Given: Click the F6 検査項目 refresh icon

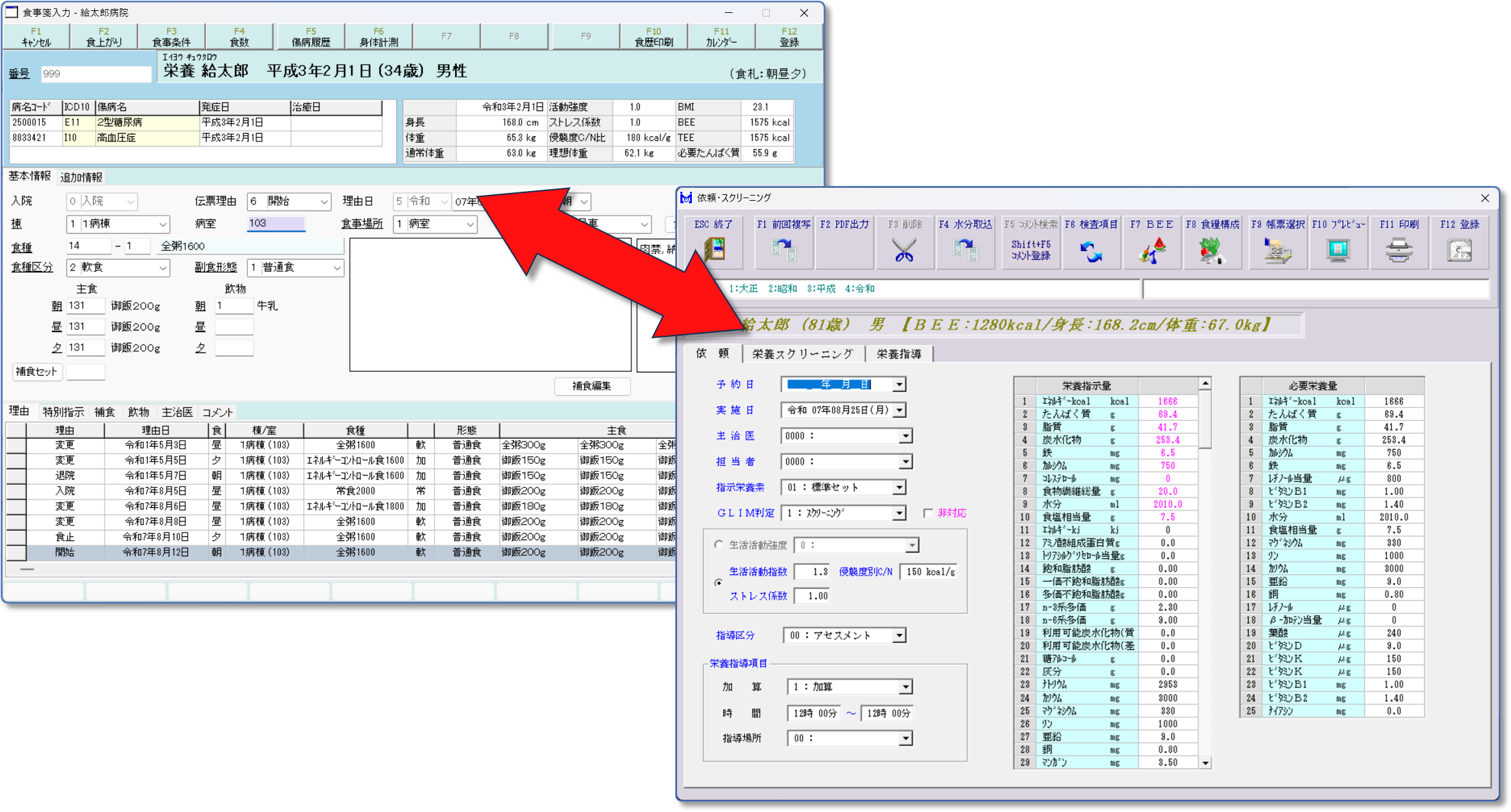Looking at the screenshot, I should (1091, 250).
